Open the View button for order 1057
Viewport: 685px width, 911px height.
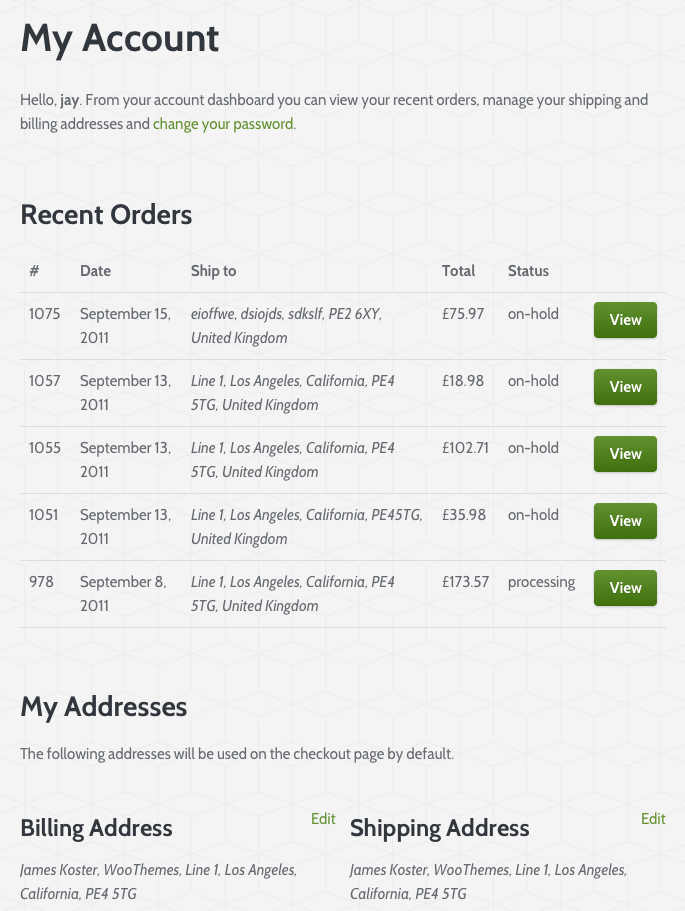(625, 387)
